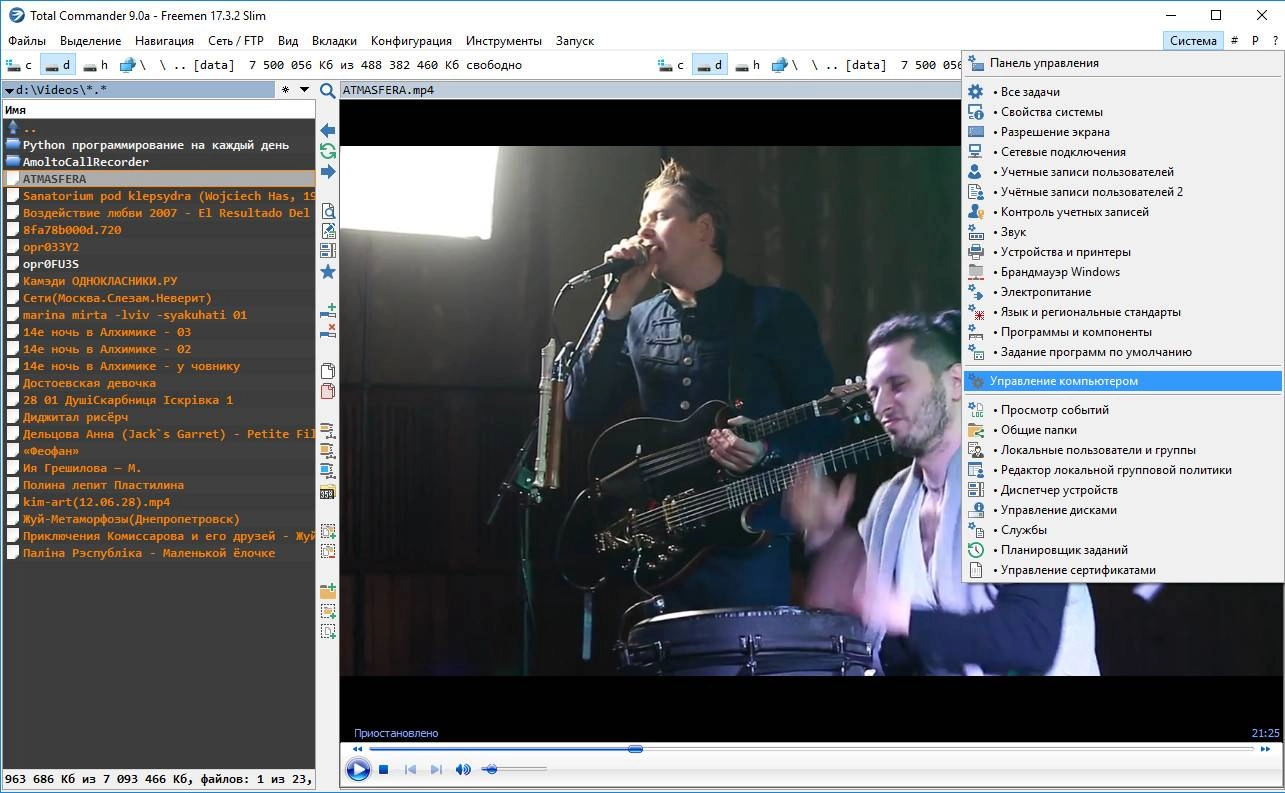Click the fast-forward arrows beside the seek bar
The height and width of the screenshot is (793, 1285).
click(1266, 748)
